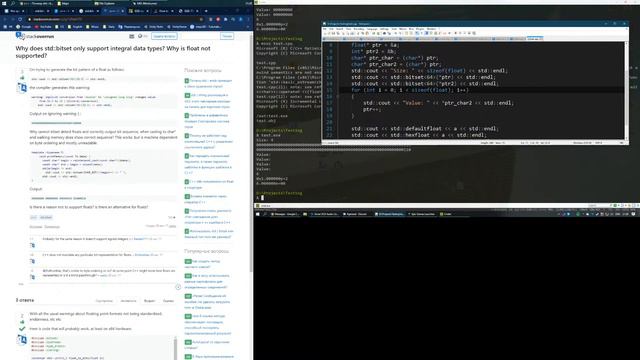Click the browser address bar
This screenshot has height=360, width=640.
[x=114, y=19]
